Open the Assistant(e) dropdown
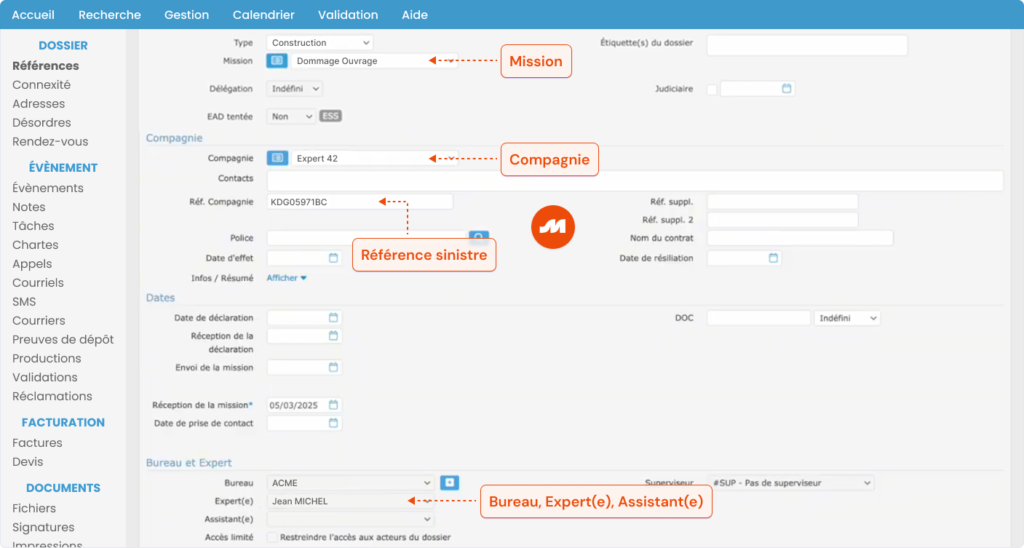The width and height of the screenshot is (1024, 548). pyautogui.click(x=350, y=519)
